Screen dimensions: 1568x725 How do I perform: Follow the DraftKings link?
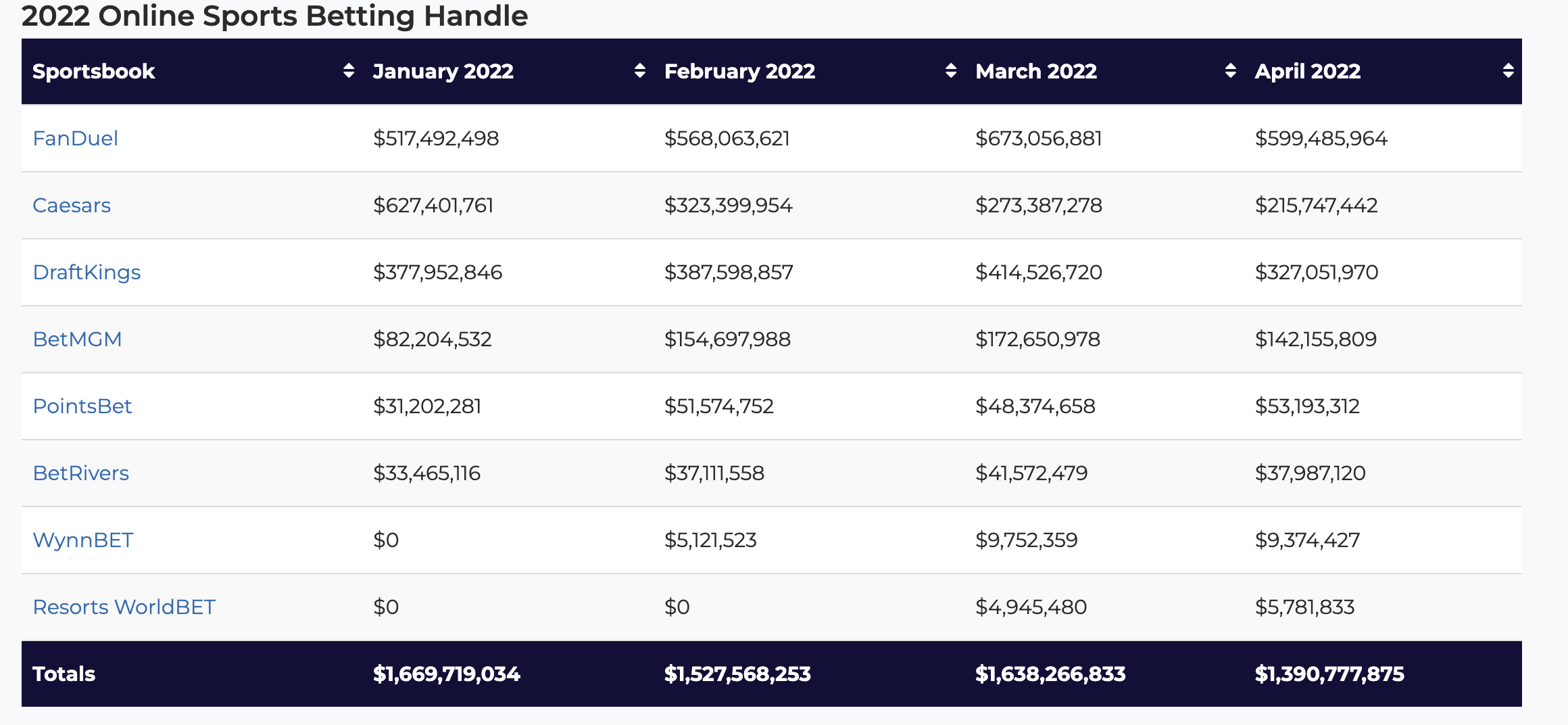click(87, 273)
